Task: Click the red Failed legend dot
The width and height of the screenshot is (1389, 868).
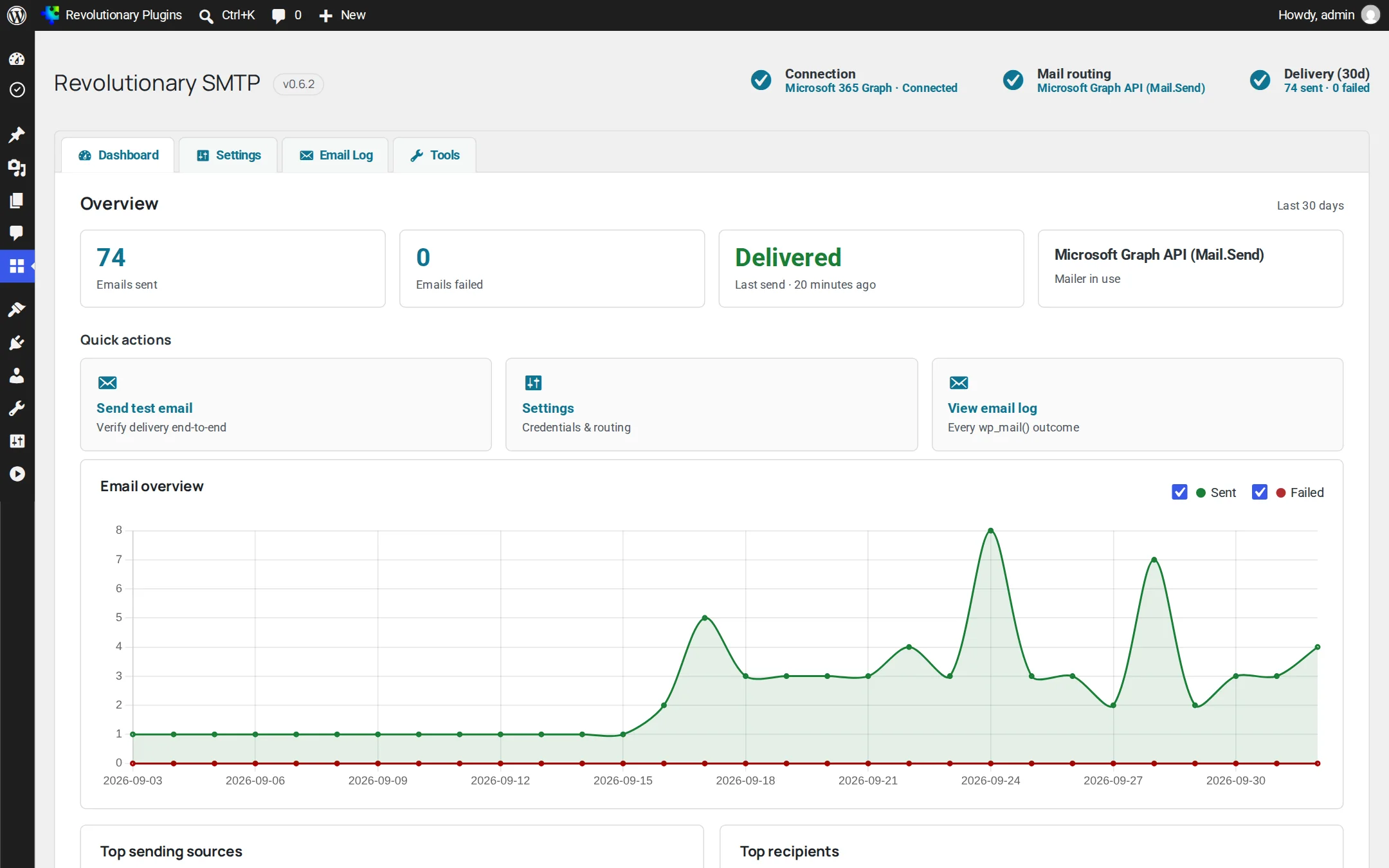Action: pyautogui.click(x=1280, y=493)
